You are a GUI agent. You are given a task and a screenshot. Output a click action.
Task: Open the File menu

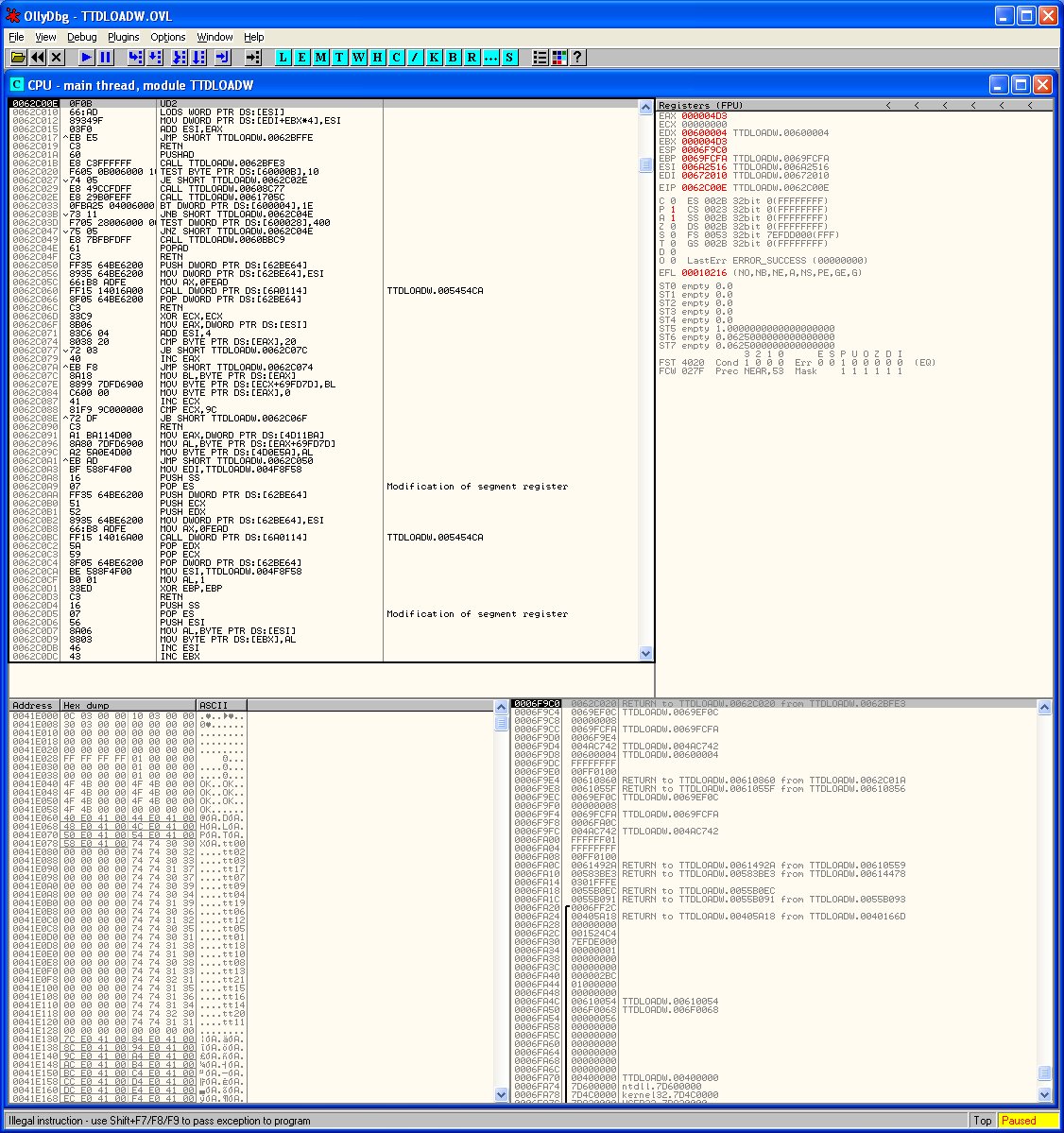(x=17, y=37)
